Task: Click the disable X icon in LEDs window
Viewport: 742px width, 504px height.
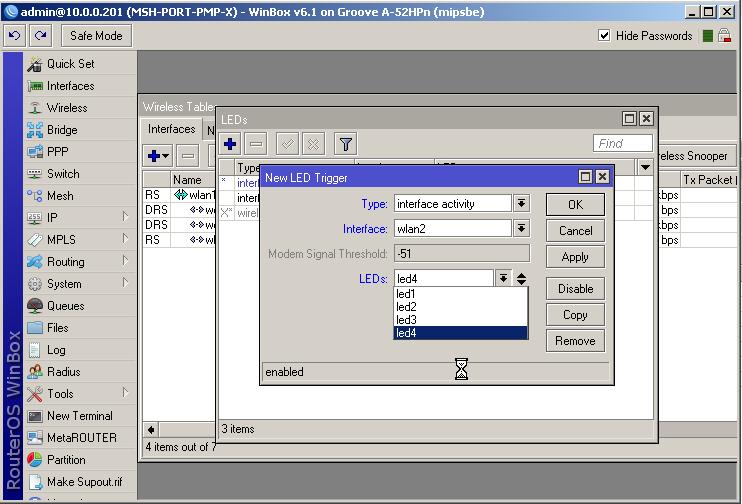Action: [x=313, y=144]
